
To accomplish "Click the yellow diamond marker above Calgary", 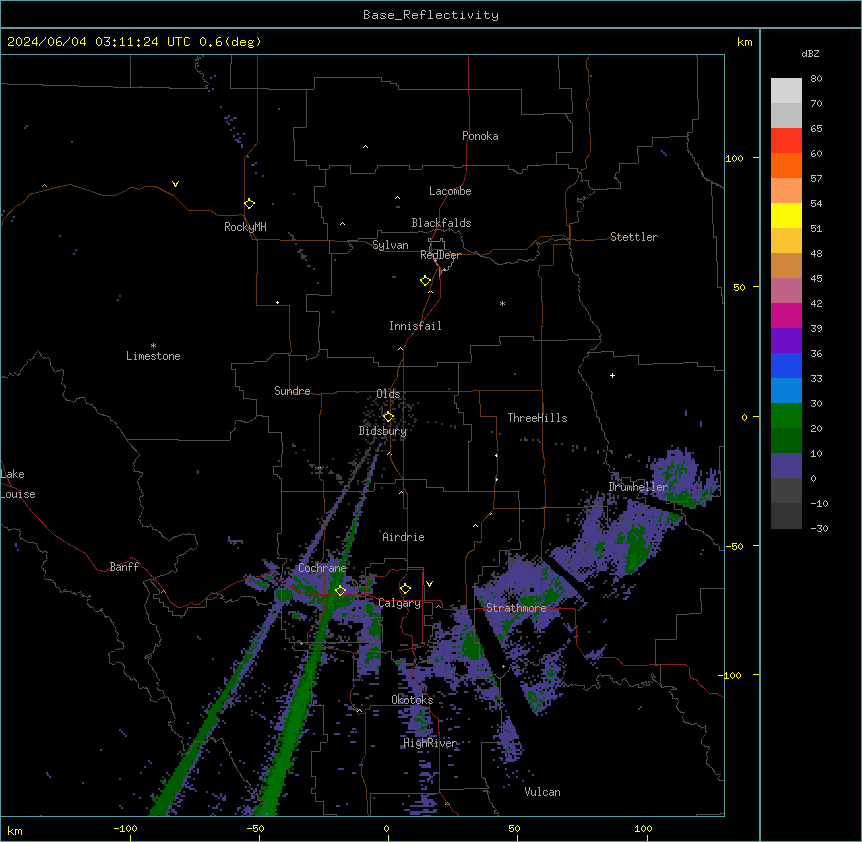I will point(405,589).
